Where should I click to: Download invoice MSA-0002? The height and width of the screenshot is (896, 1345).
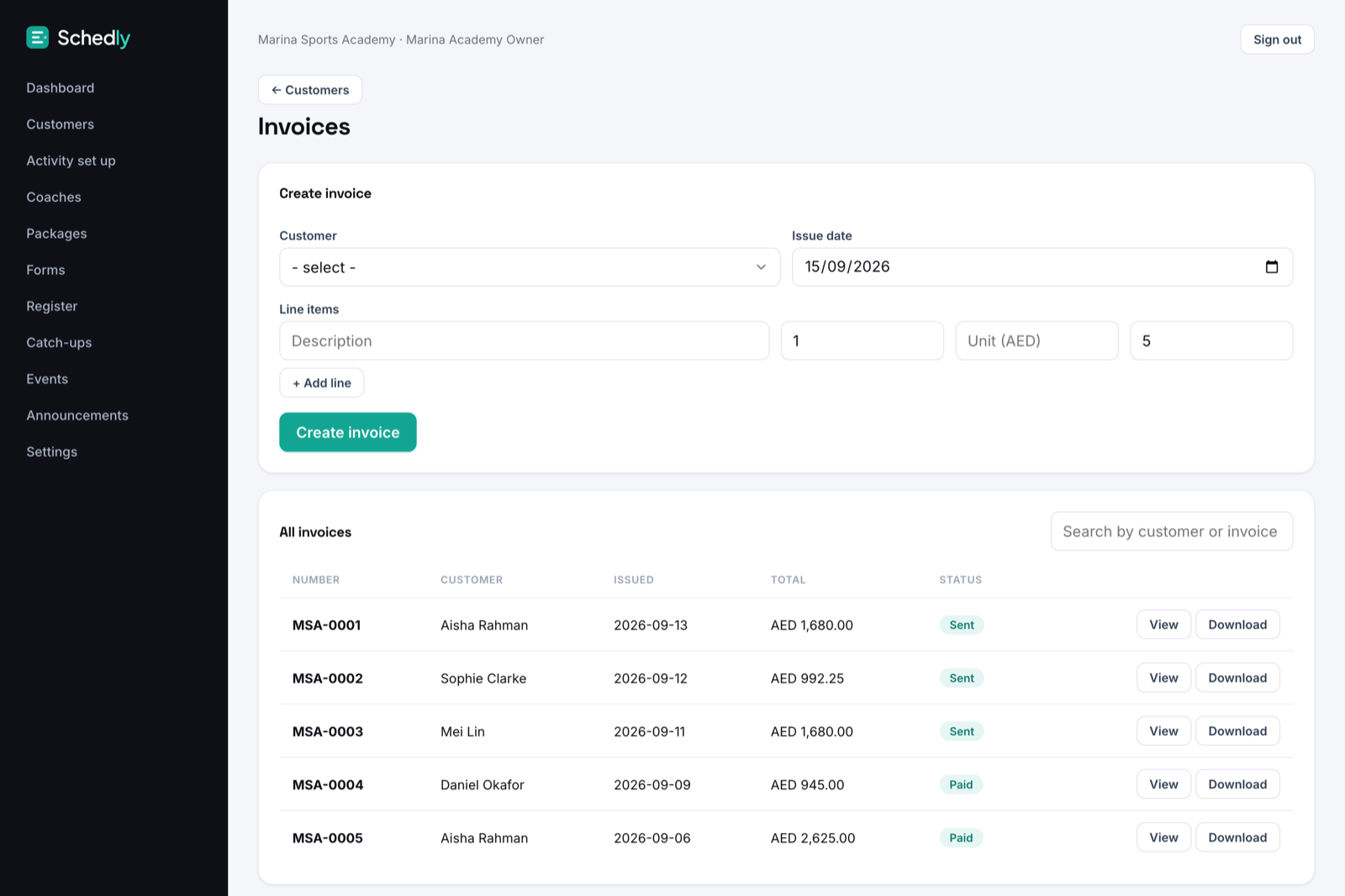pos(1237,677)
